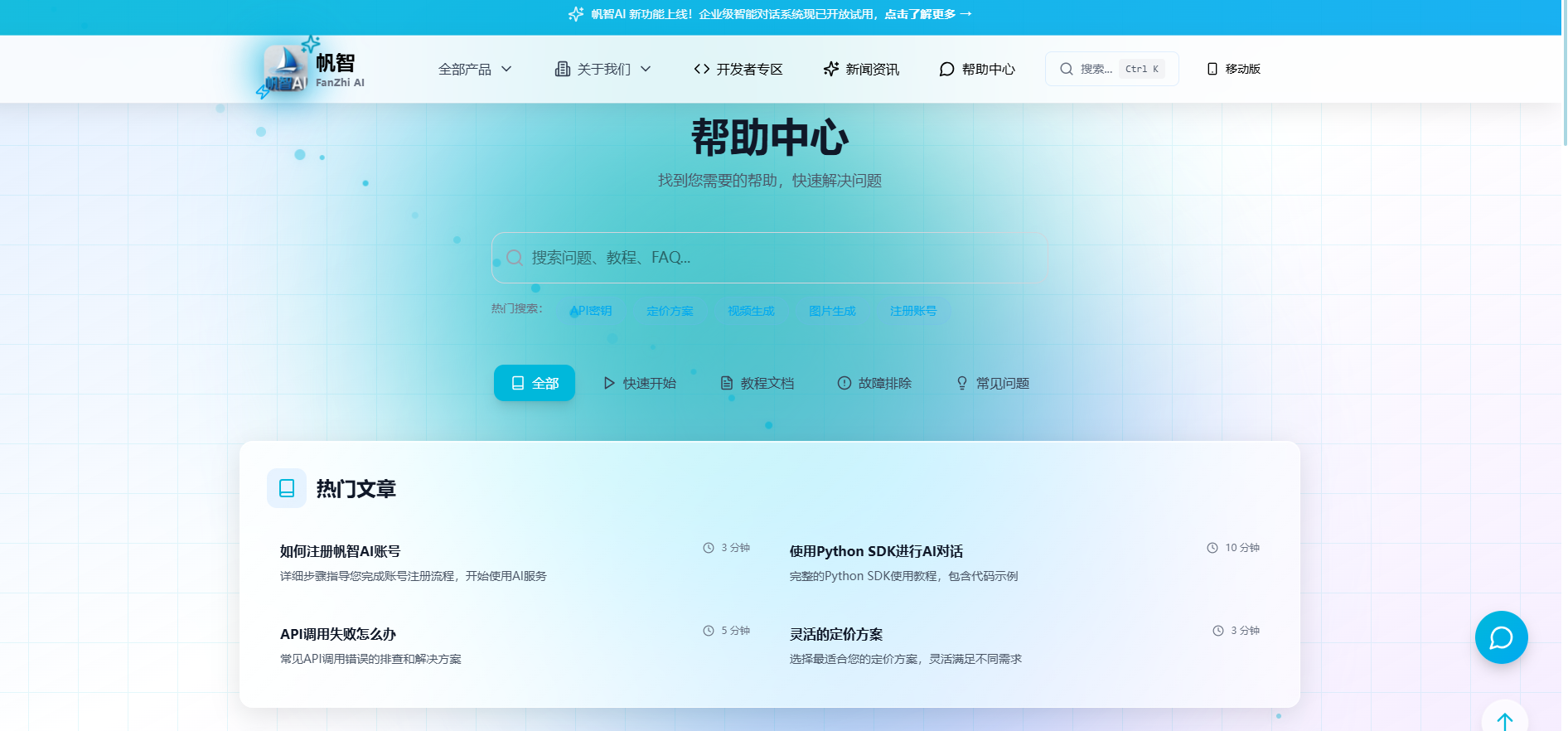
Task: Open the 开发者专区 menu item
Action: pyautogui.click(x=738, y=69)
